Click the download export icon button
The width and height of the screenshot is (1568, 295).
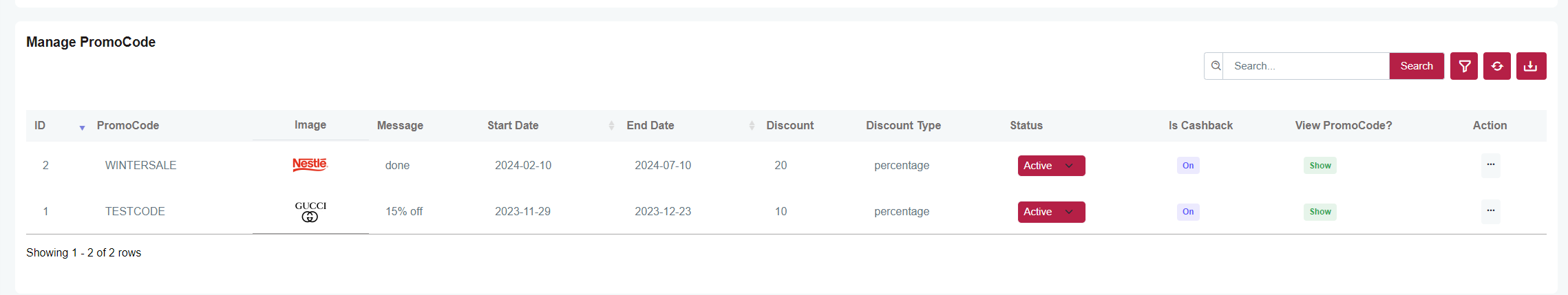coord(1531,66)
